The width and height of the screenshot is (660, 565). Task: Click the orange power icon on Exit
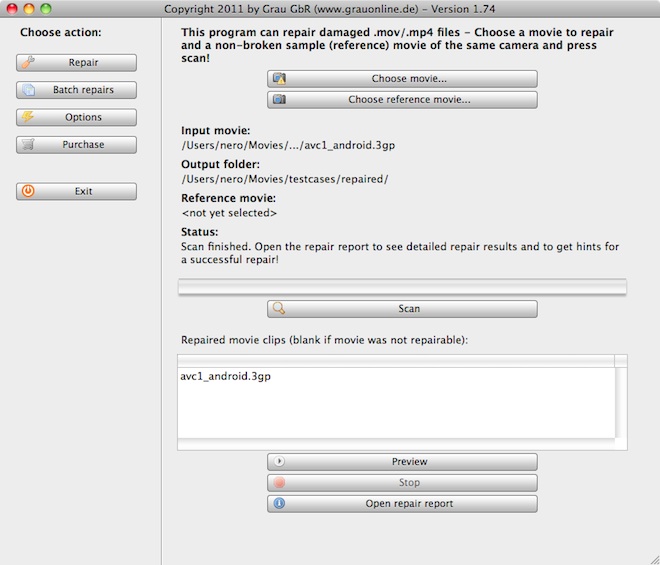(28, 191)
